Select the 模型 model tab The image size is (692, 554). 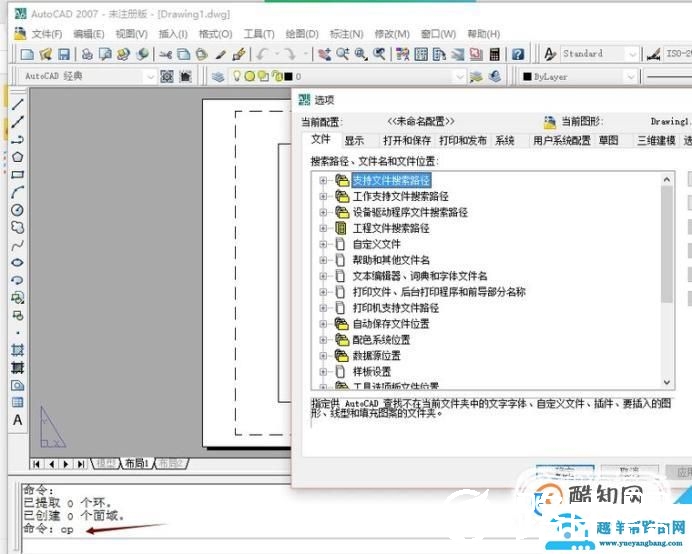click(x=106, y=463)
